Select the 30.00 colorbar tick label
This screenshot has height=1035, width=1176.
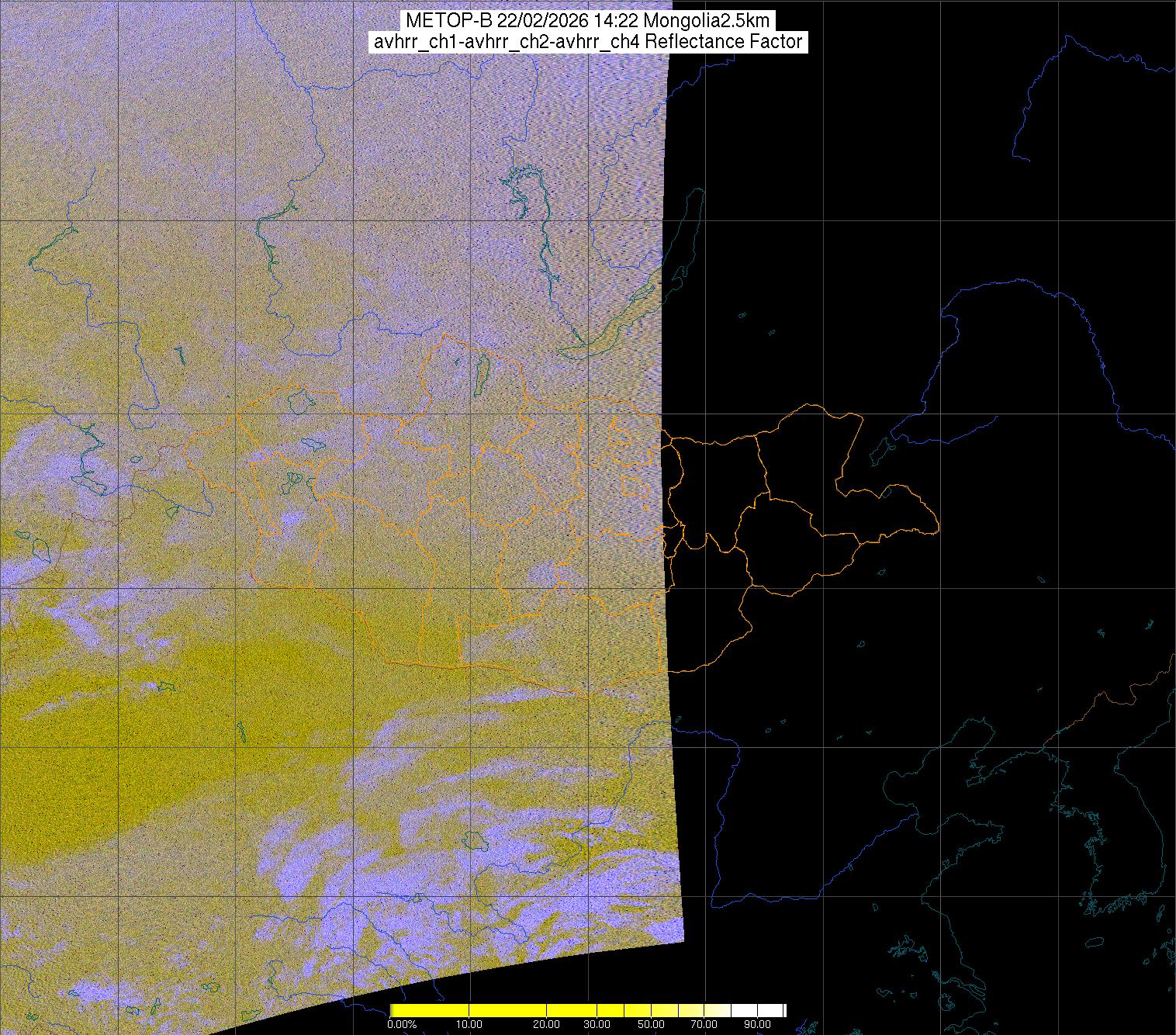click(x=597, y=1024)
